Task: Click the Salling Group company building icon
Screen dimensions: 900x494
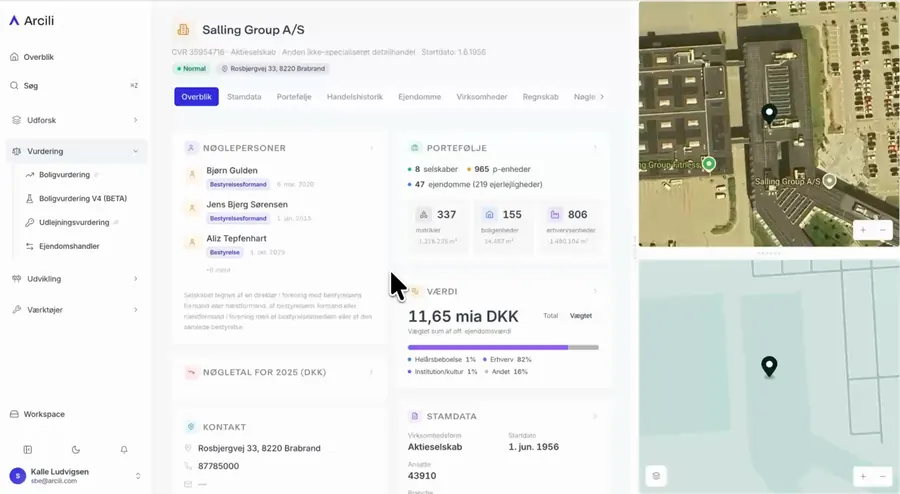Action: coord(183,30)
